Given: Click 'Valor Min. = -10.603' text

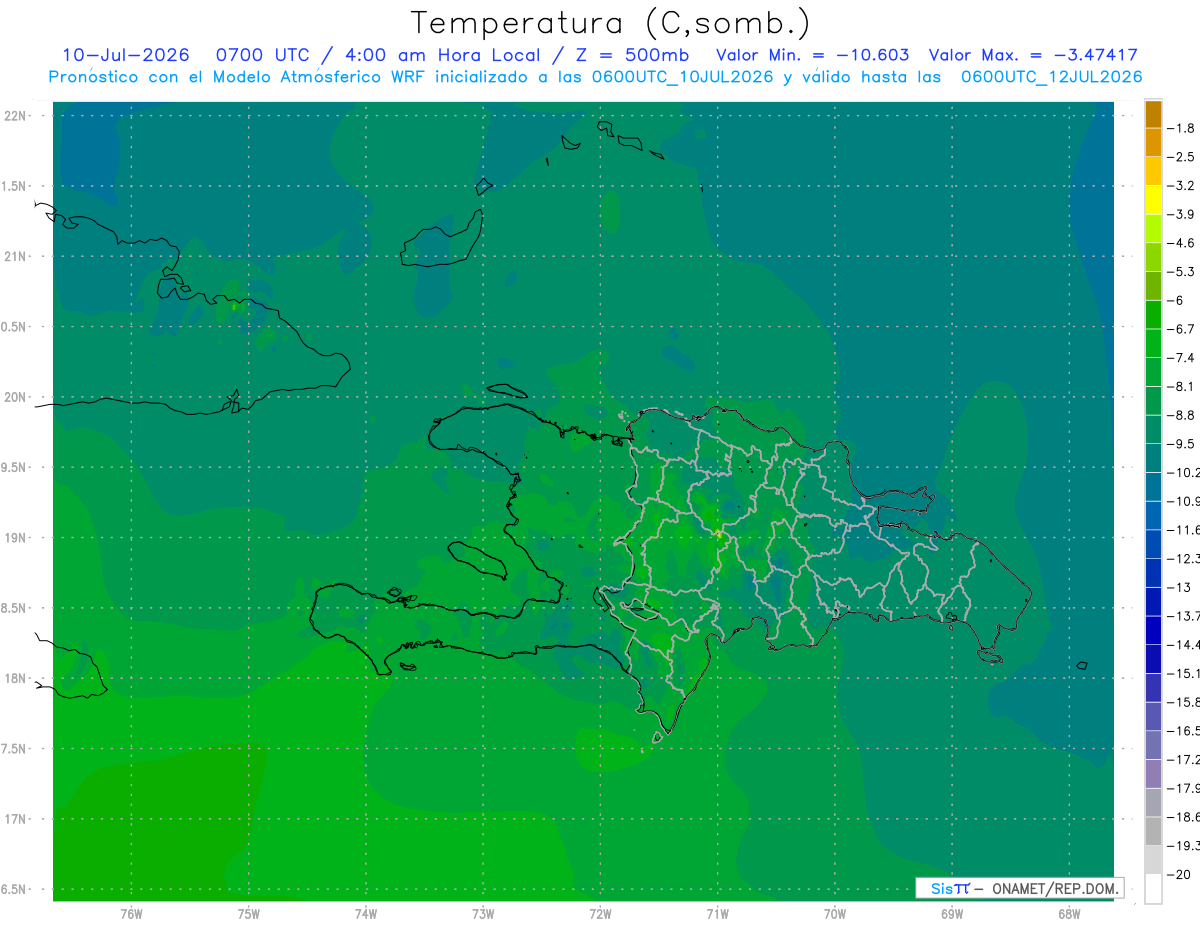Looking at the screenshot, I should [x=813, y=55].
